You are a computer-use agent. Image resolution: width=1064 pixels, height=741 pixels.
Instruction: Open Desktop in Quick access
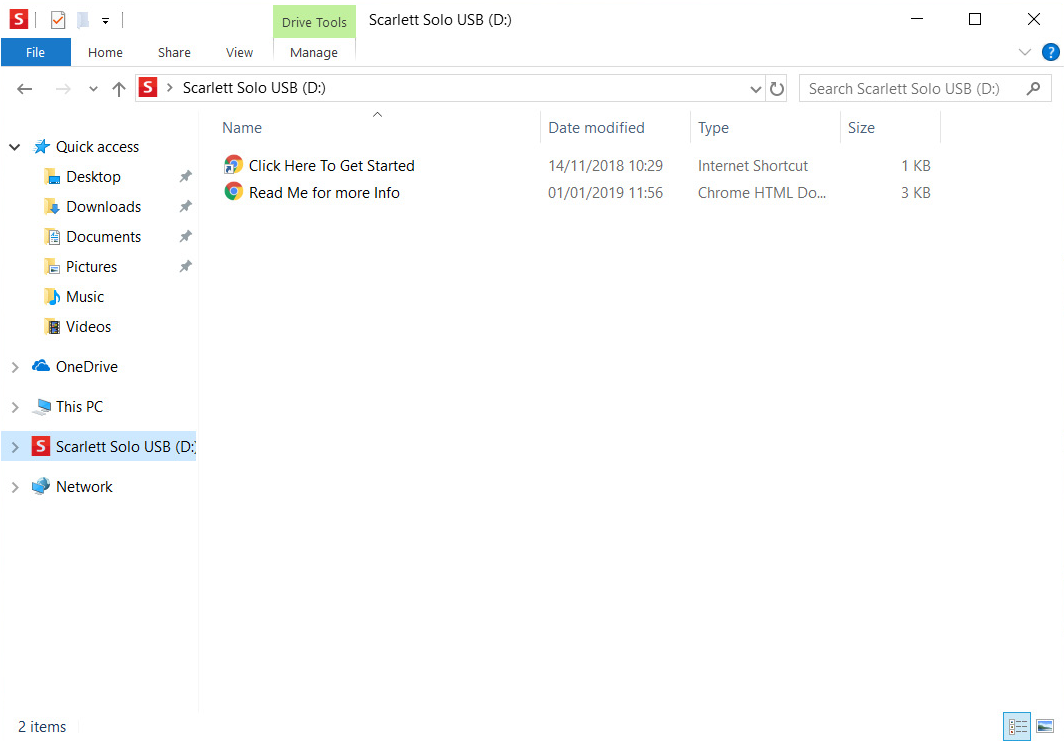point(93,176)
